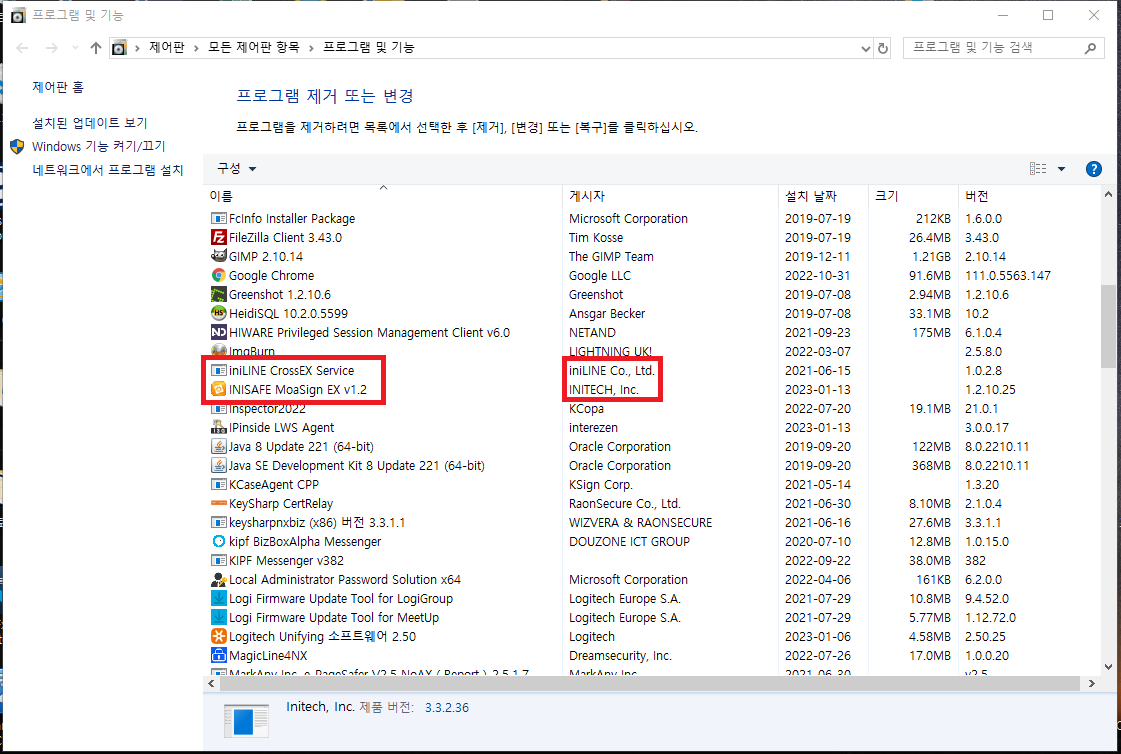Click the 1.21GB size cell
Screen dimensions: 1121x754
click(929, 256)
